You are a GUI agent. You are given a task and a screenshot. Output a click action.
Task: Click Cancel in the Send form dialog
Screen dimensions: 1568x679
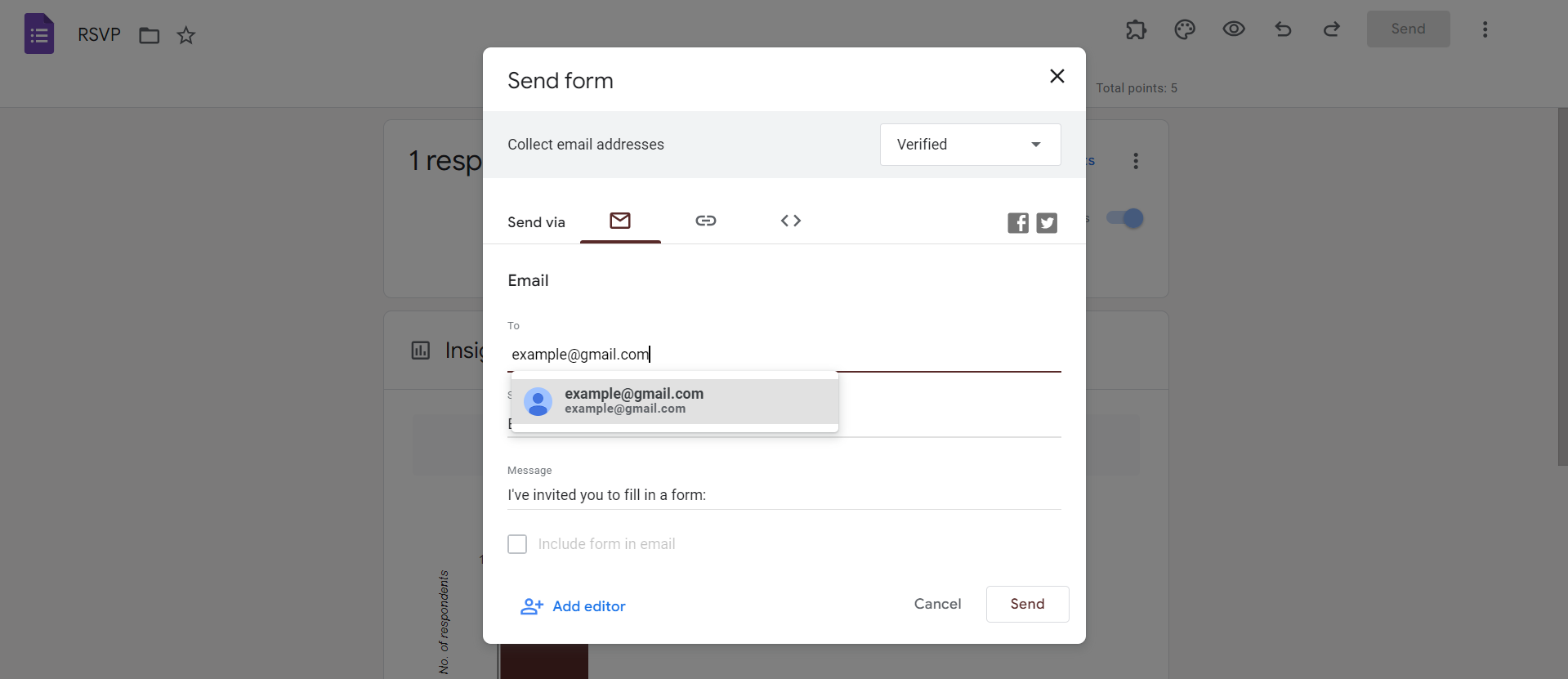937,604
